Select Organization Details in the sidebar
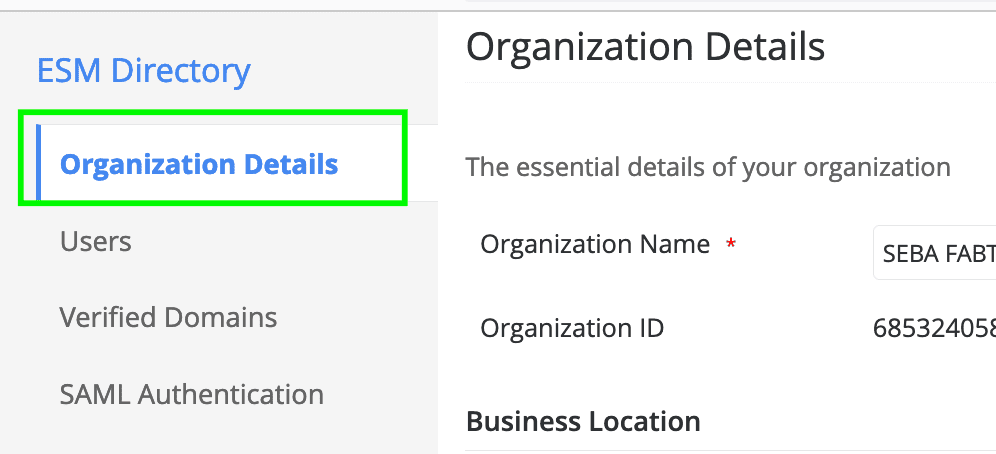This screenshot has width=996, height=454. coord(199,164)
